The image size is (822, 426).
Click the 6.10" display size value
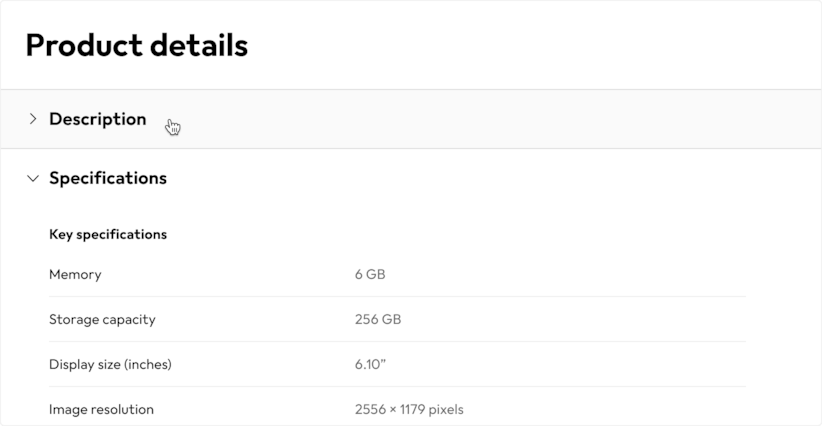[370, 364]
